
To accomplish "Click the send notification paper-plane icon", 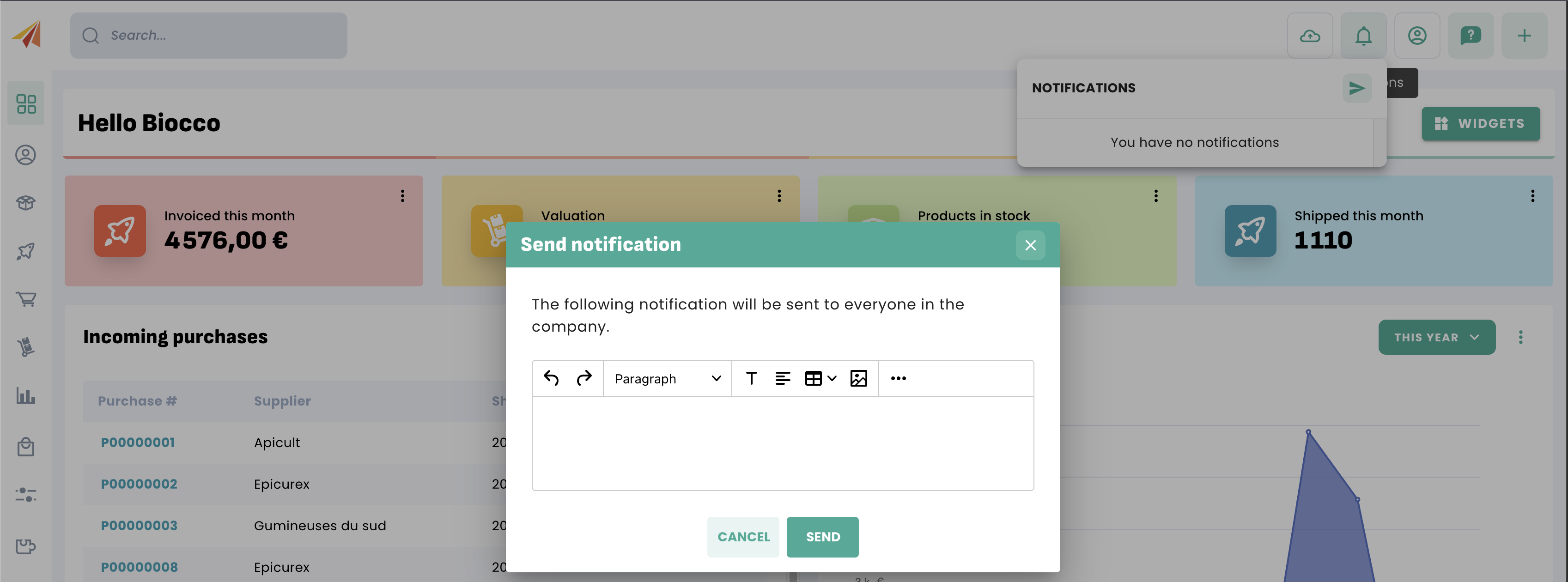I will click(x=1356, y=88).
